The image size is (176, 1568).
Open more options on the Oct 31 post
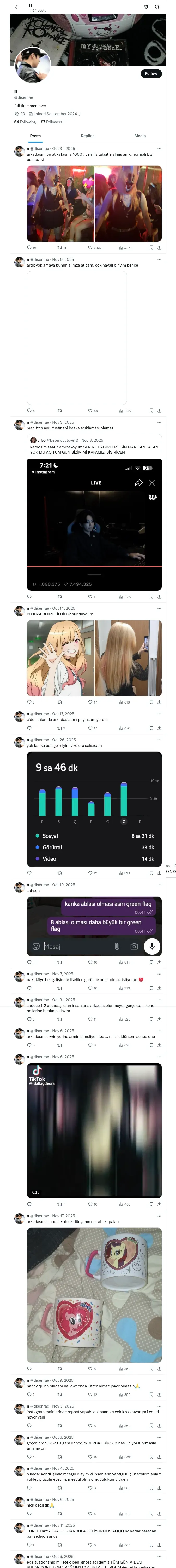[x=159, y=148]
